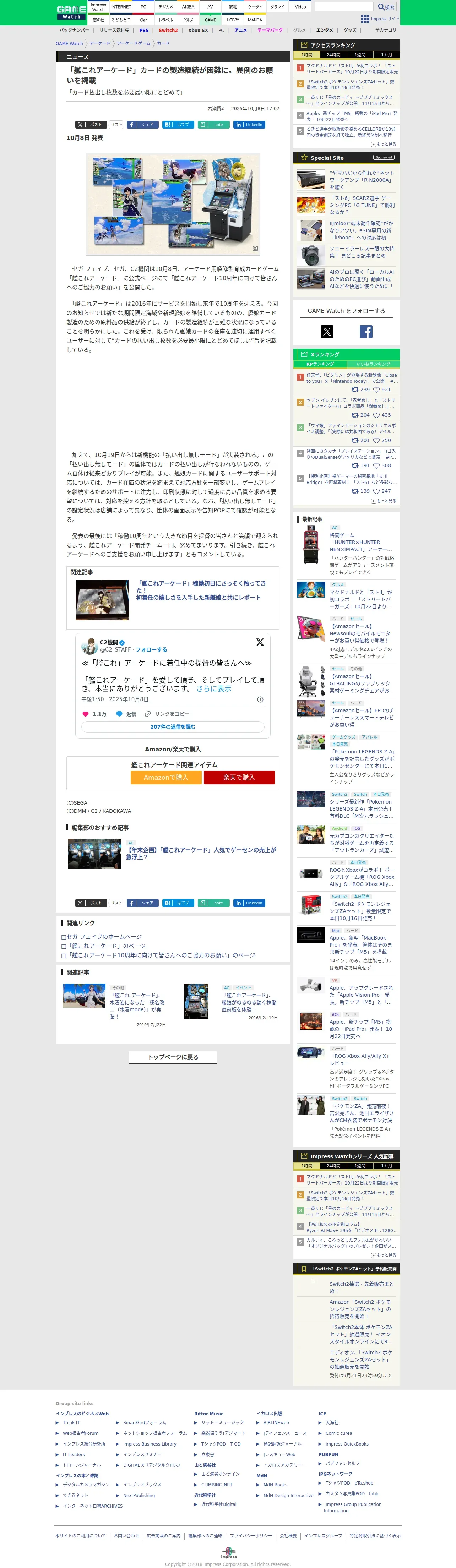
Task: Share via bottom X post button
Action: pyautogui.click(x=91, y=903)
